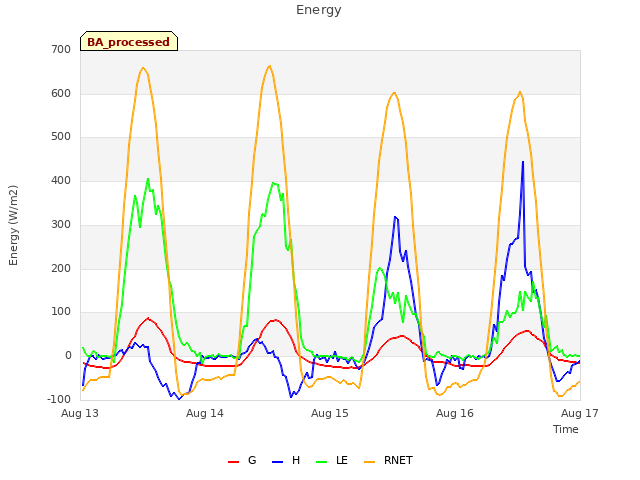640x480 pixels.
Task: Toggle the RNET series legend entry
Action: point(388,460)
